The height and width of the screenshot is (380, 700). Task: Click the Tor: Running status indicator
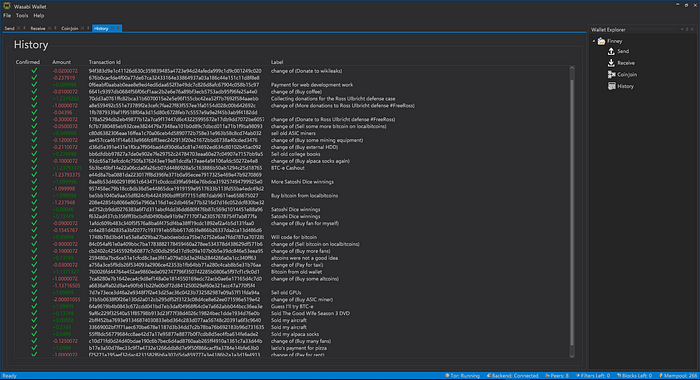(462, 376)
